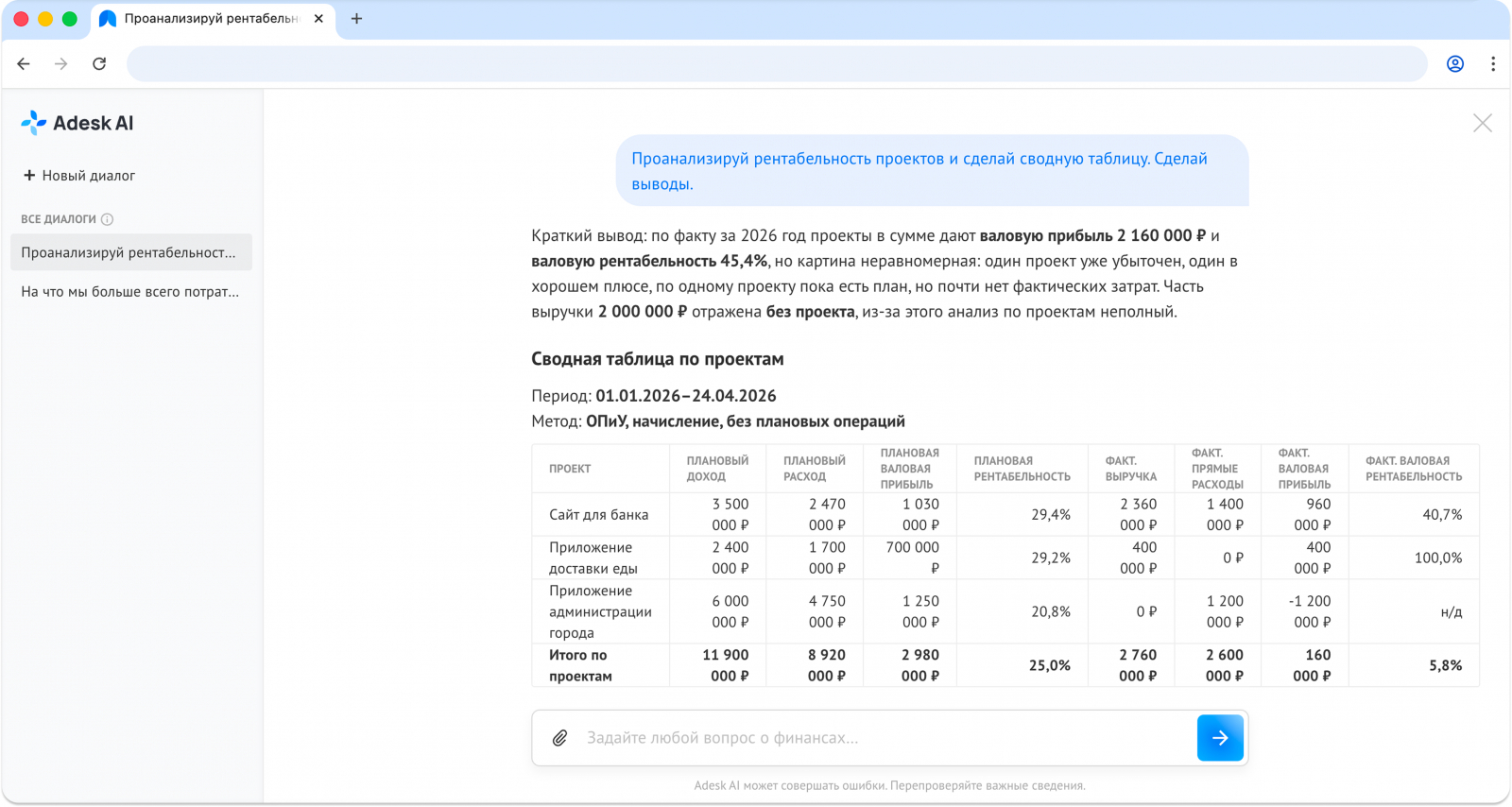The width and height of the screenshot is (1512, 807).
Task: Click the user message bubble about рентабельность проектов
Action: (933, 171)
